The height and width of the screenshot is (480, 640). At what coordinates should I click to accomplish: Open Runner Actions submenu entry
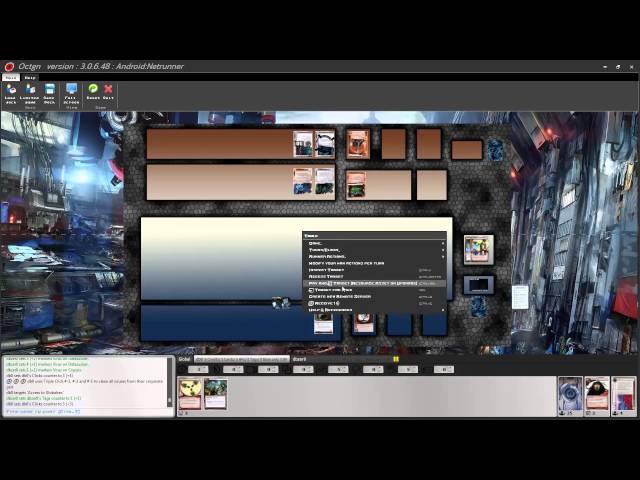[x=374, y=257]
